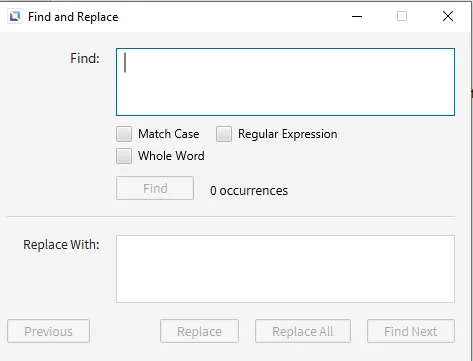Close the Find and Replace dialog
Screen dimensions: 473x361
click(x=448, y=16)
